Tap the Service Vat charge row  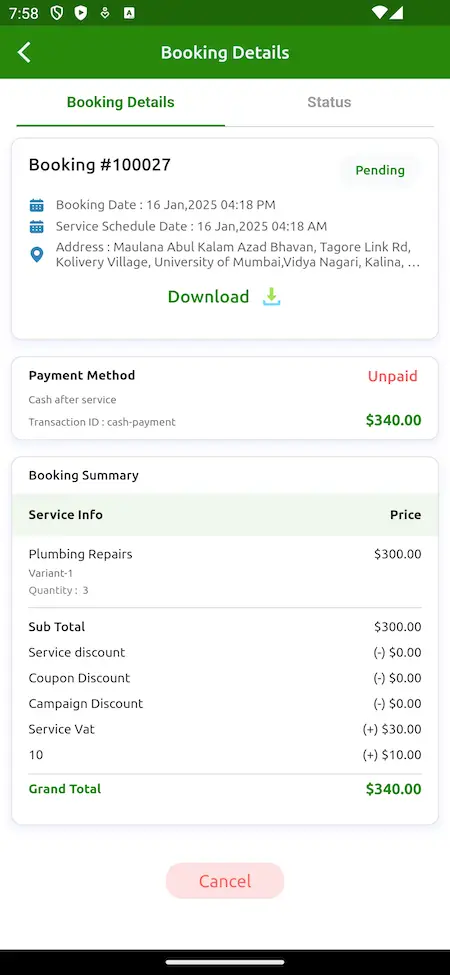pyautogui.click(x=225, y=729)
